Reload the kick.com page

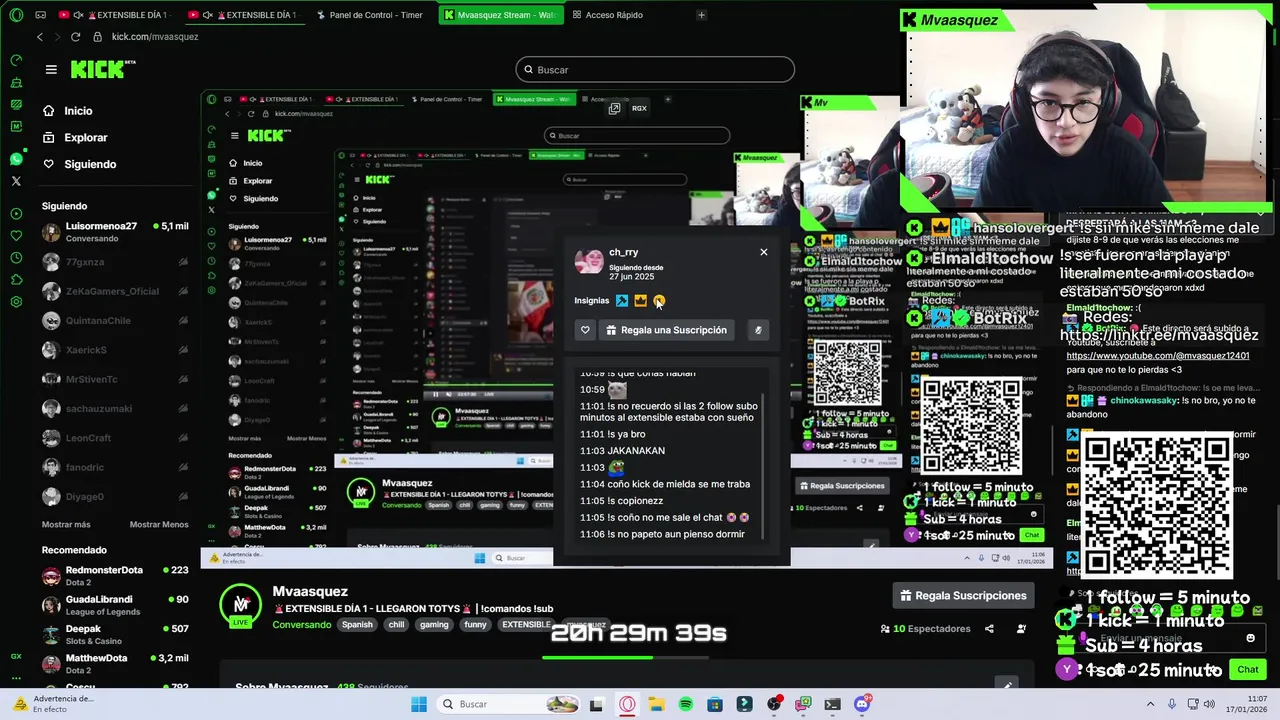pyautogui.click(x=75, y=37)
